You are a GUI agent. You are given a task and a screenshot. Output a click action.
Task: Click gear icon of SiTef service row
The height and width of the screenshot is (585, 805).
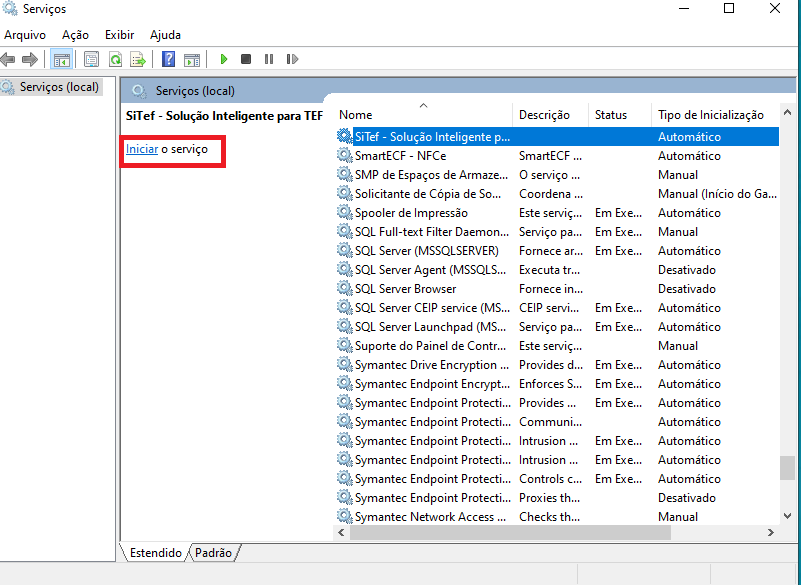tap(344, 136)
